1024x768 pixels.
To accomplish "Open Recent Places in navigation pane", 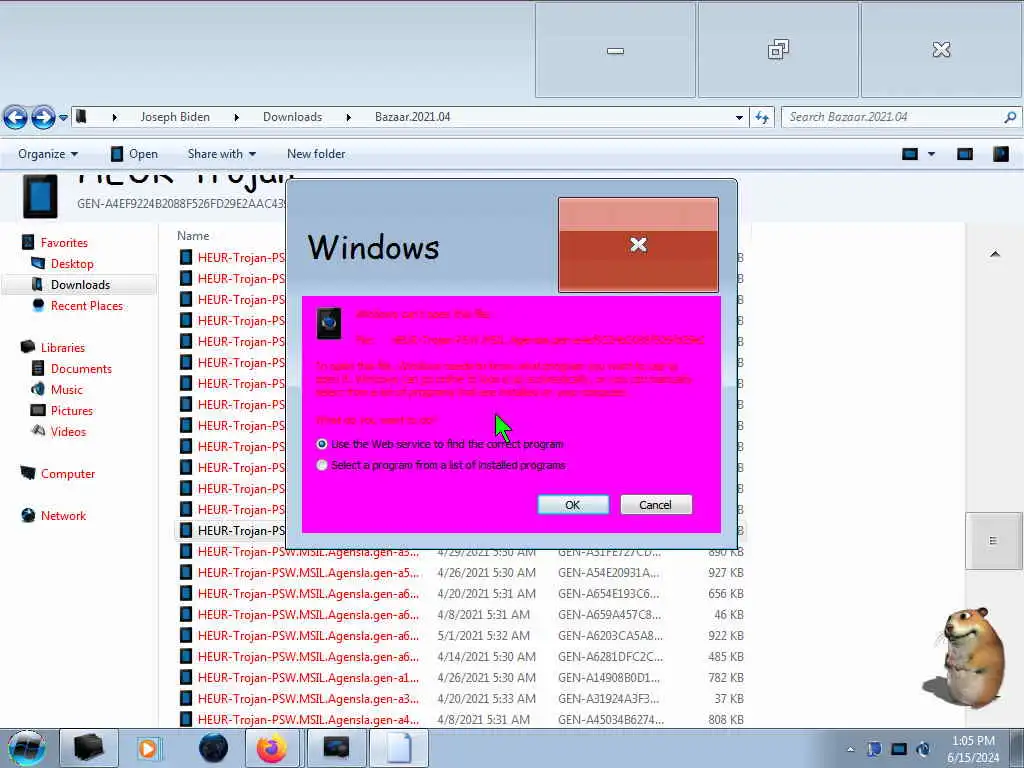I will click(86, 306).
